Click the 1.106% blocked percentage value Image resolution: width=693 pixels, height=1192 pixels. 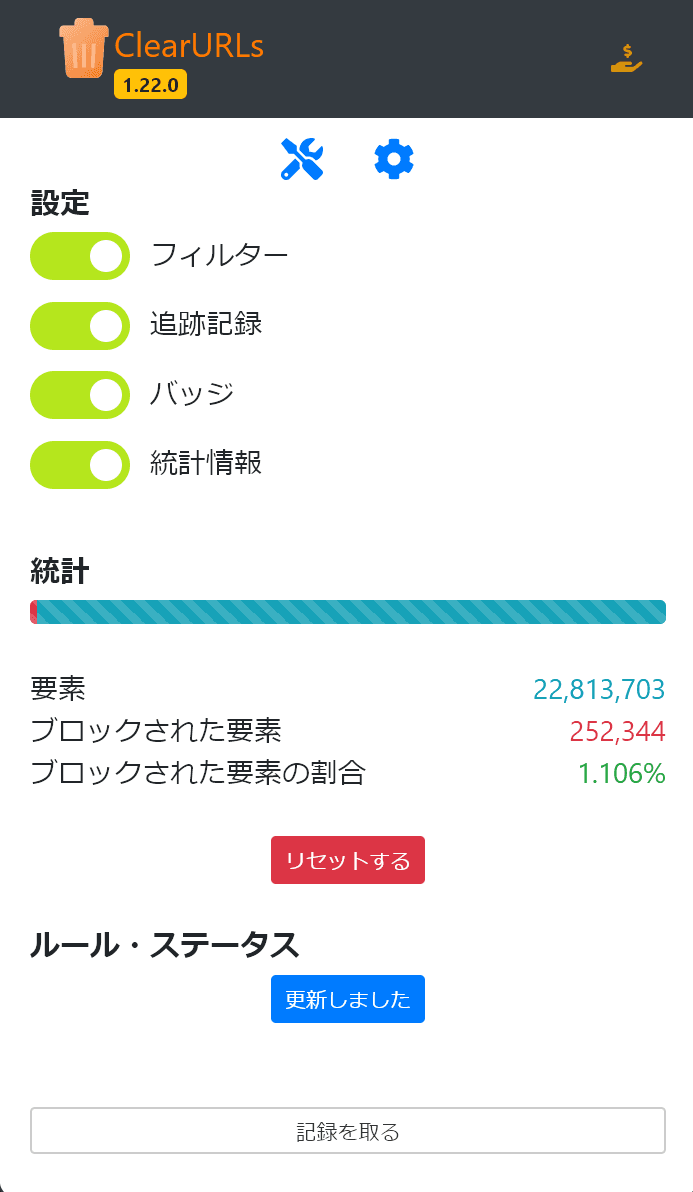click(x=622, y=773)
